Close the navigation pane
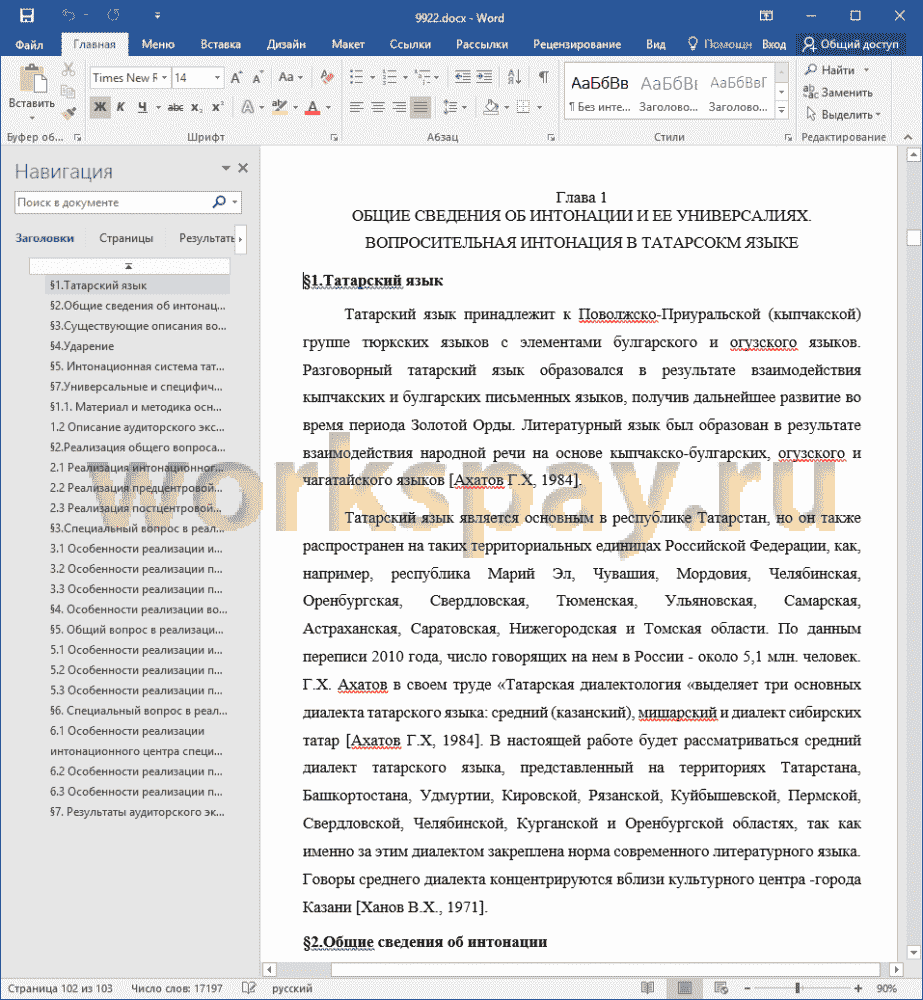 243,168
